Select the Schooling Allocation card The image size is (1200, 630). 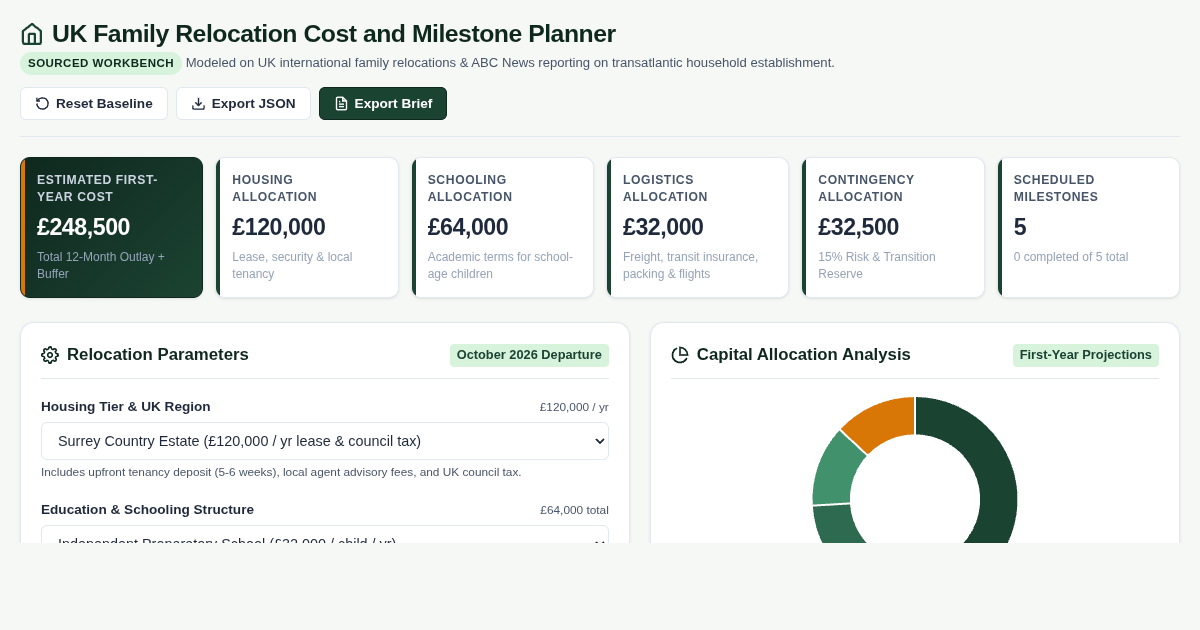[x=502, y=227]
